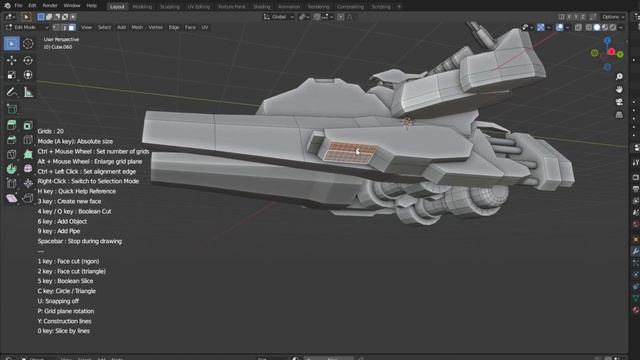Click the pan hand viewport icon
This screenshot has height=360, width=640.
tap(619, 89)
